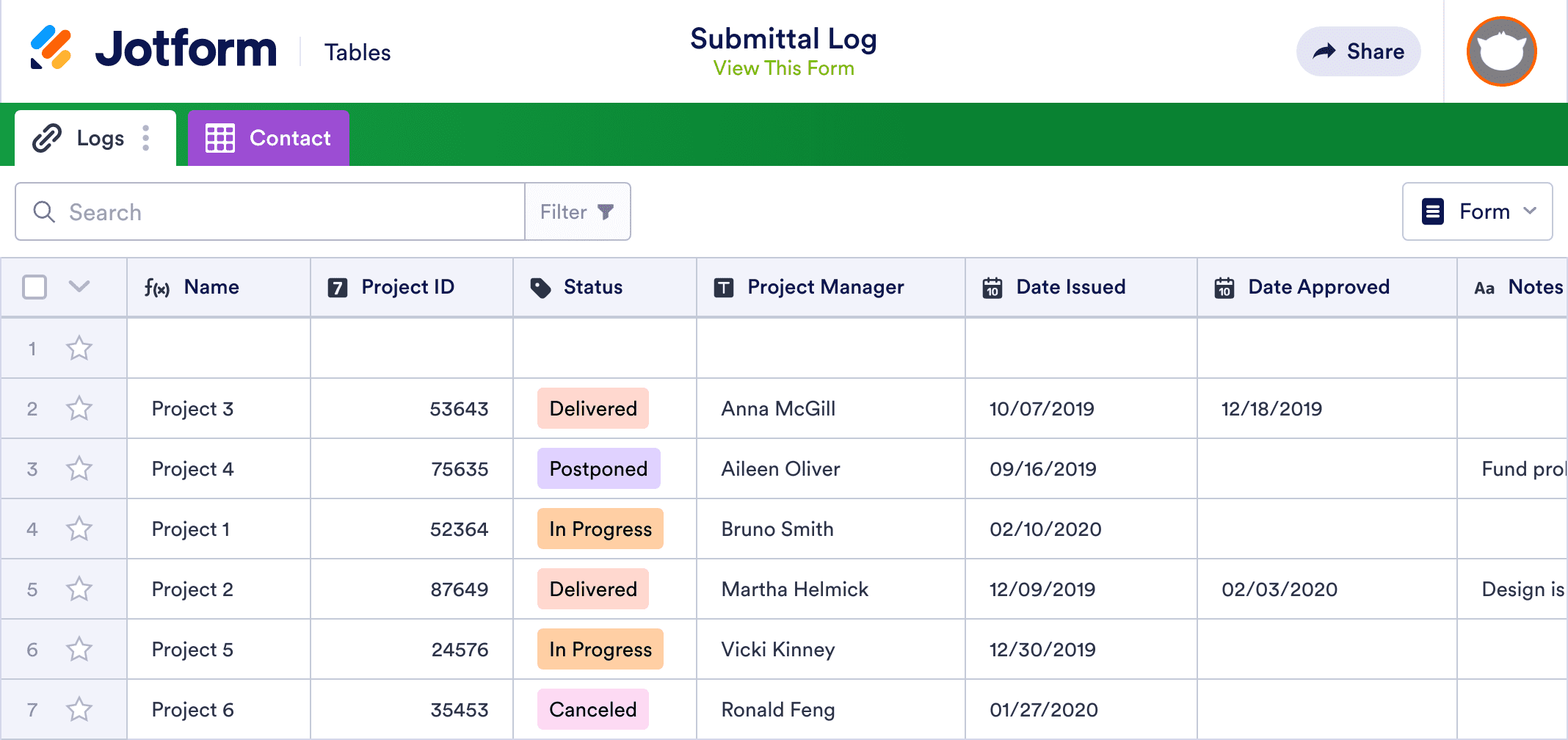
Task: Open the View This Form link
Action: (x=783, y=68)
